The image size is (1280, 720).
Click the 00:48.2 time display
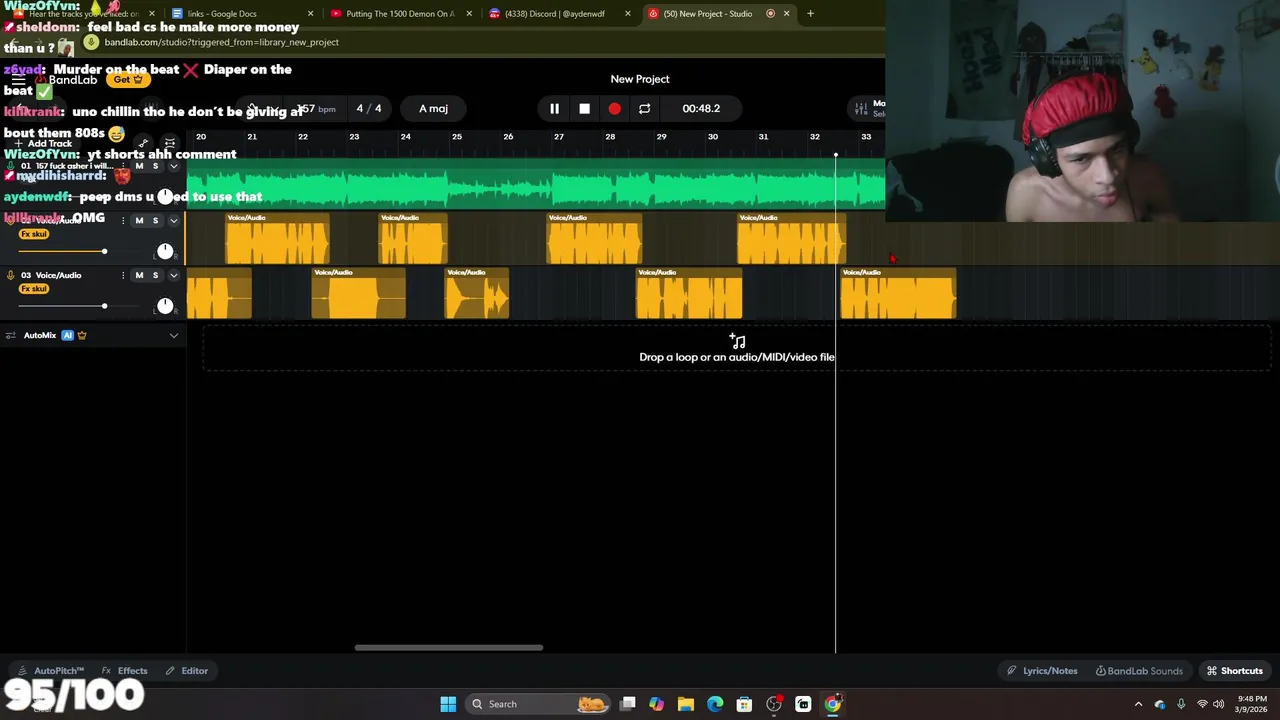[x=701, y=108]
